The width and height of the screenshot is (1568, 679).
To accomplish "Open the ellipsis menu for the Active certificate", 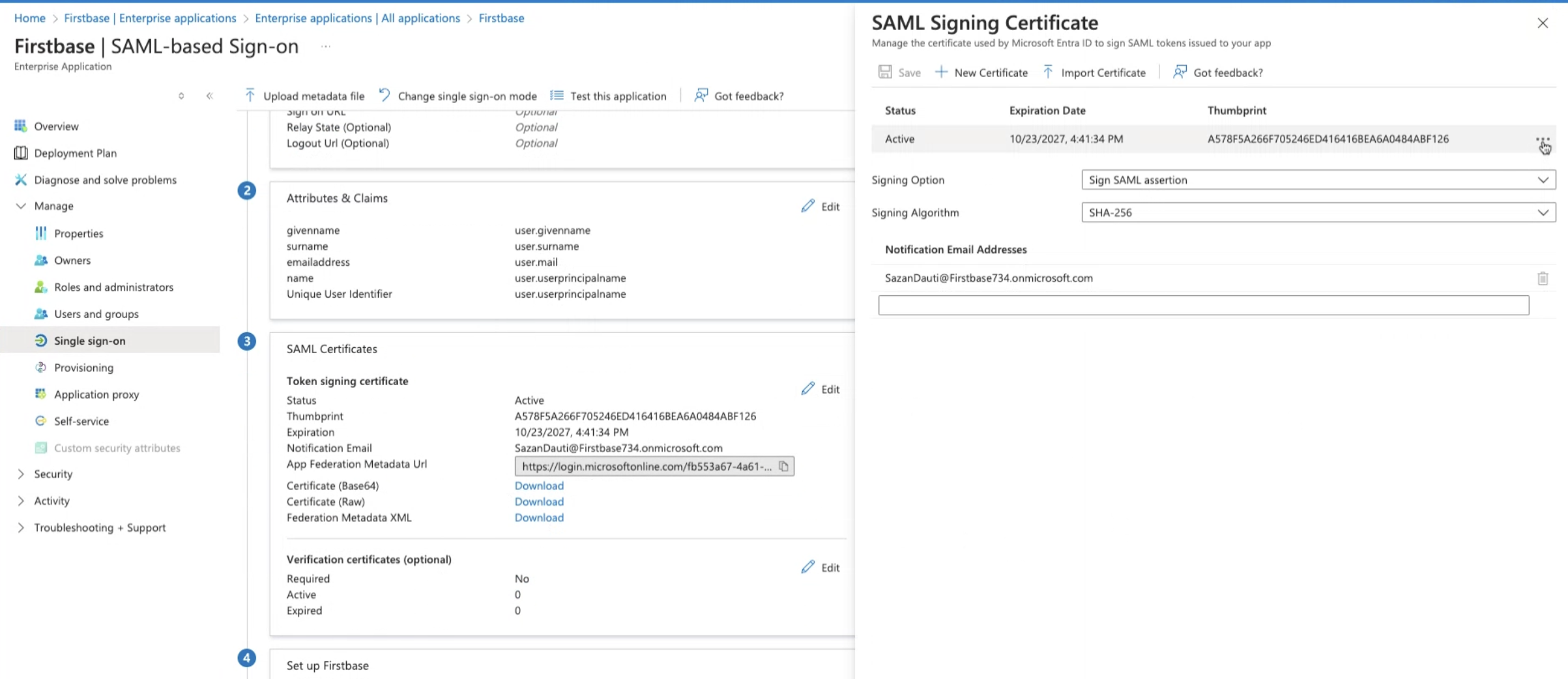I will point(1543,139).
